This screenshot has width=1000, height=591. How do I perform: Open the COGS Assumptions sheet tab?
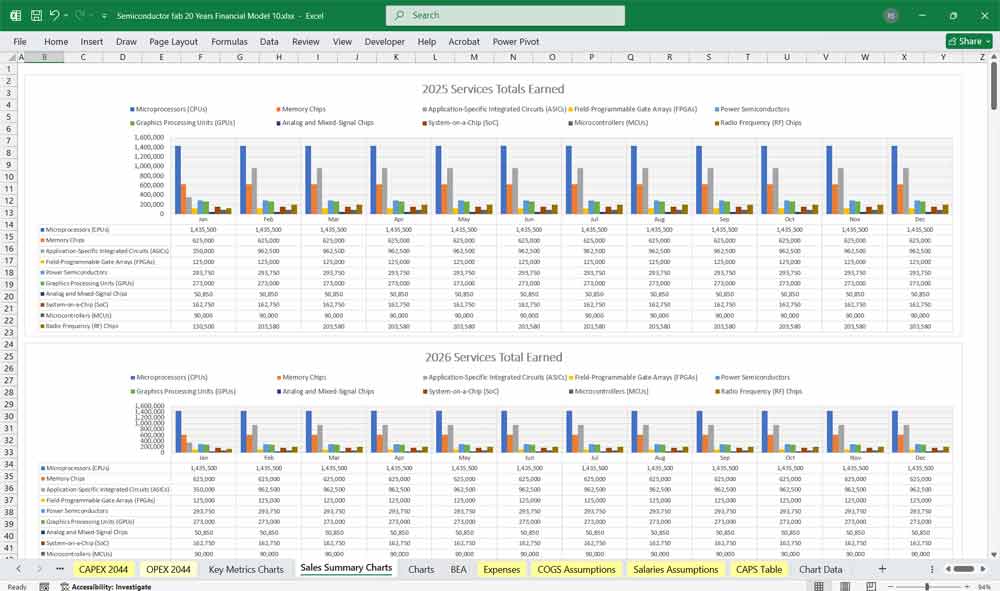click(576, 569)
